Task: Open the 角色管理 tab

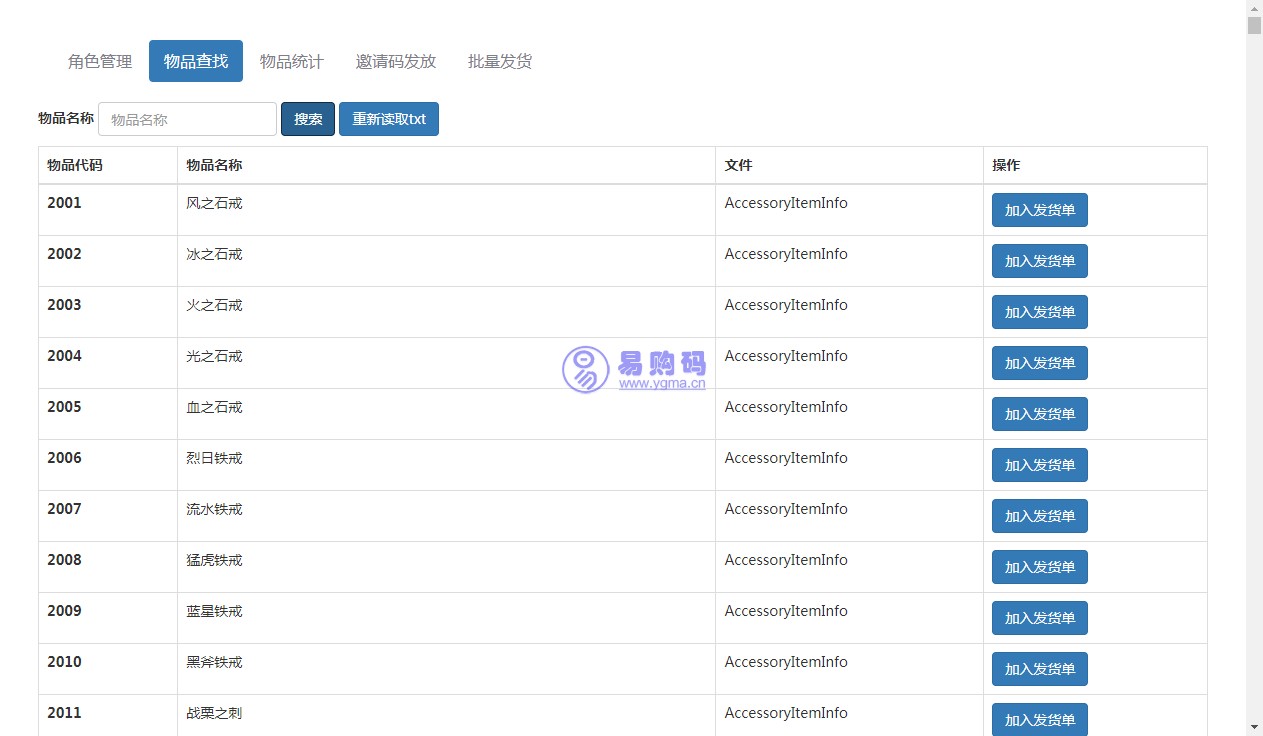Action: point(100,61)
